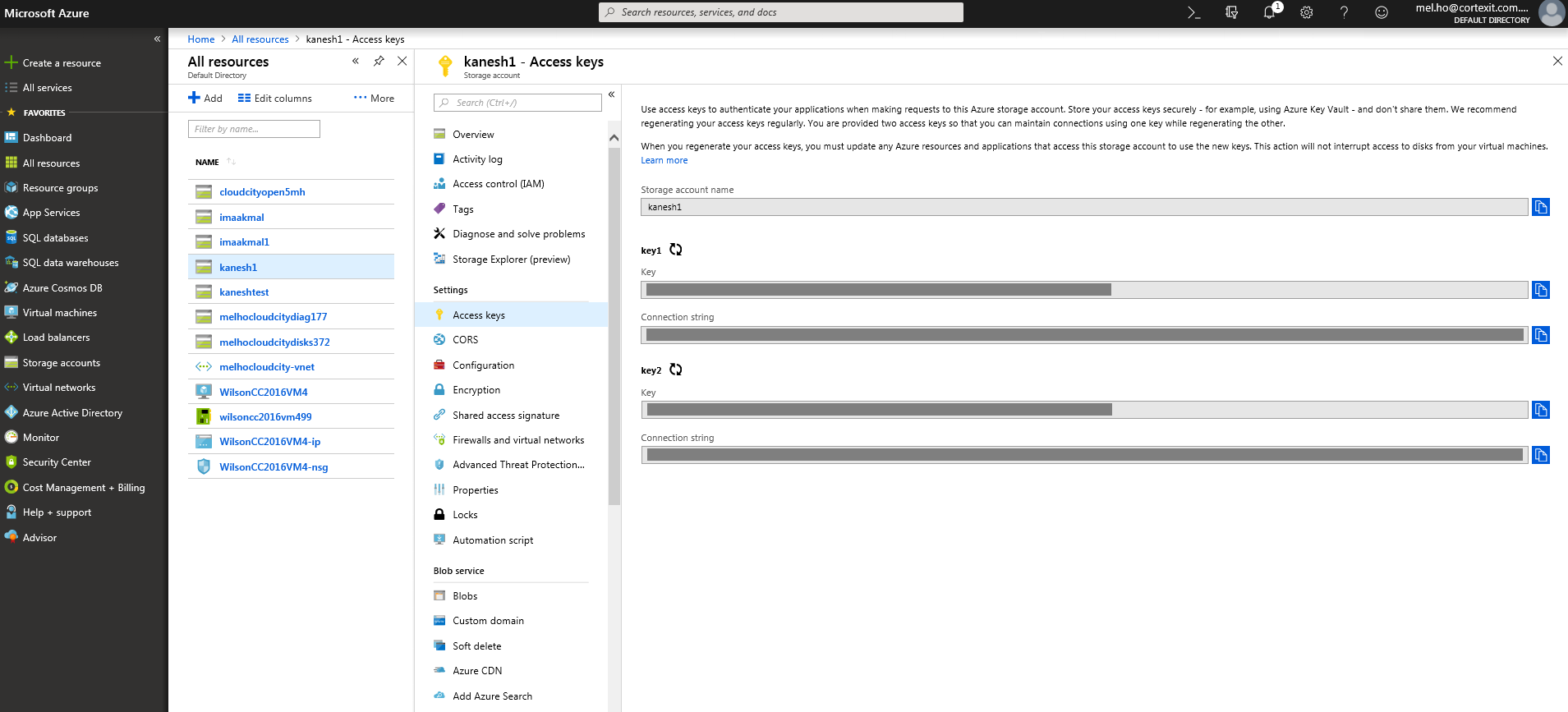Open CORS settings

(465, 340)
